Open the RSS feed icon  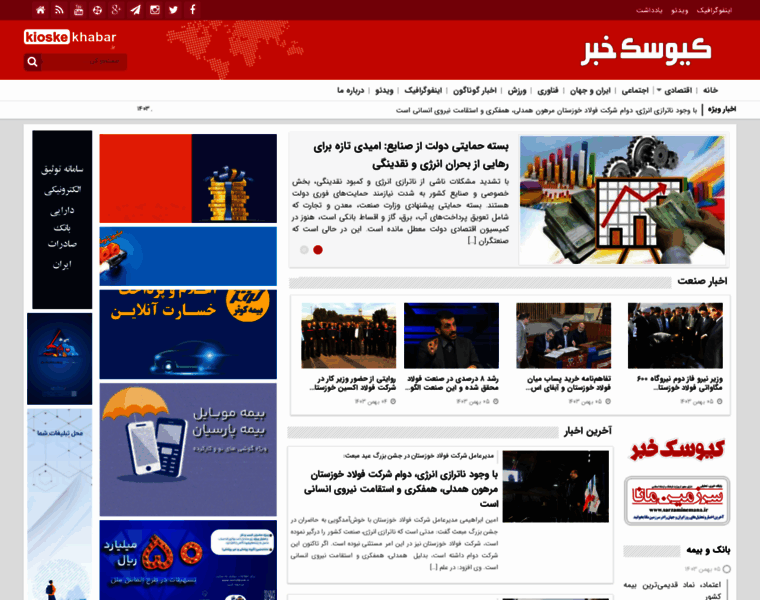click(x=59, y=10)
